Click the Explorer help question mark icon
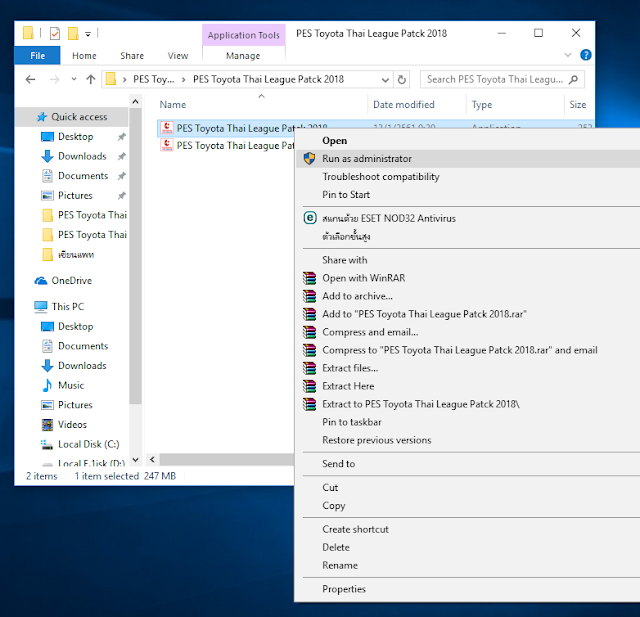 click(585, 55)
